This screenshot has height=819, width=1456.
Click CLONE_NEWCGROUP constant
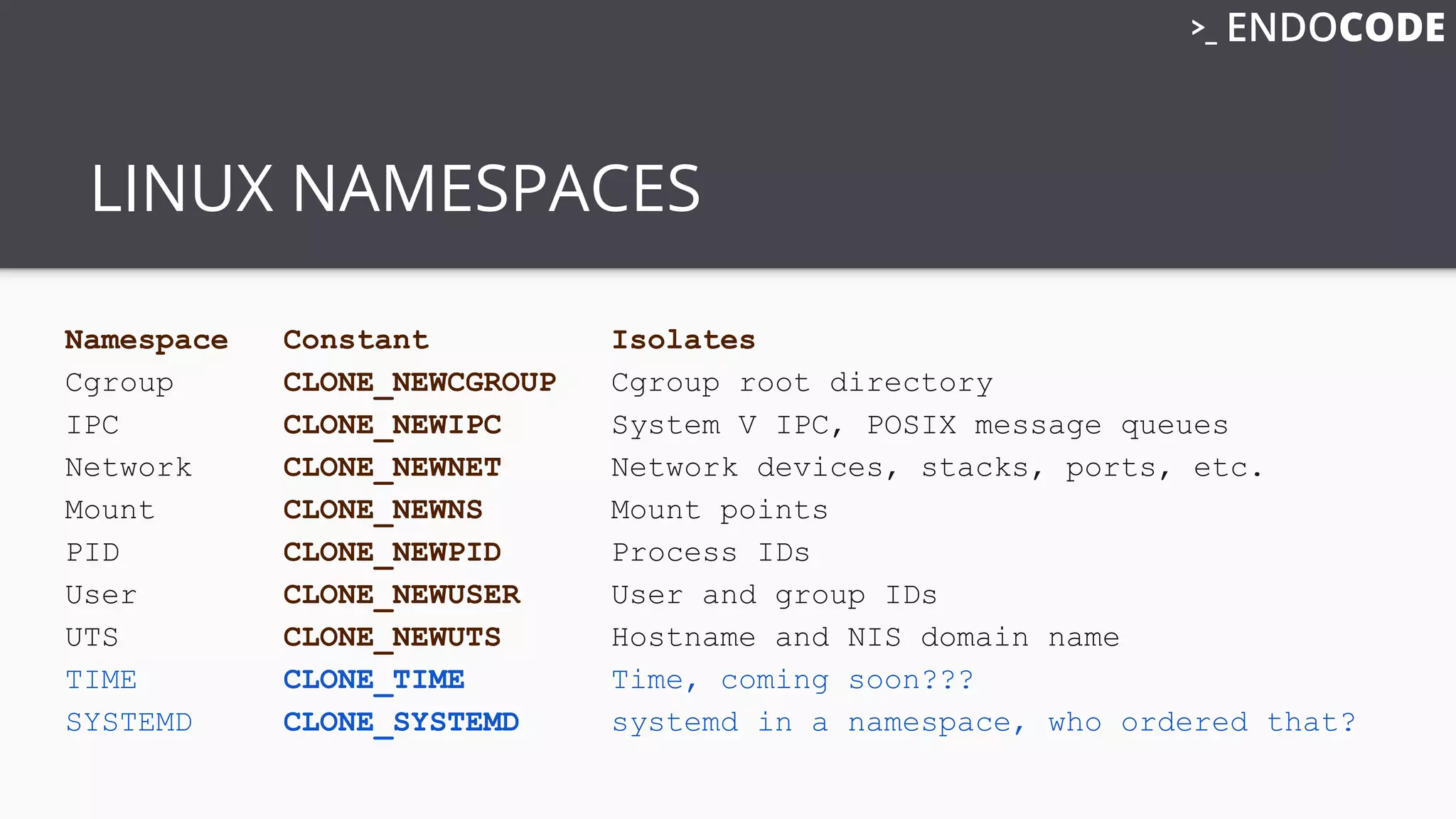pos(419,384)
